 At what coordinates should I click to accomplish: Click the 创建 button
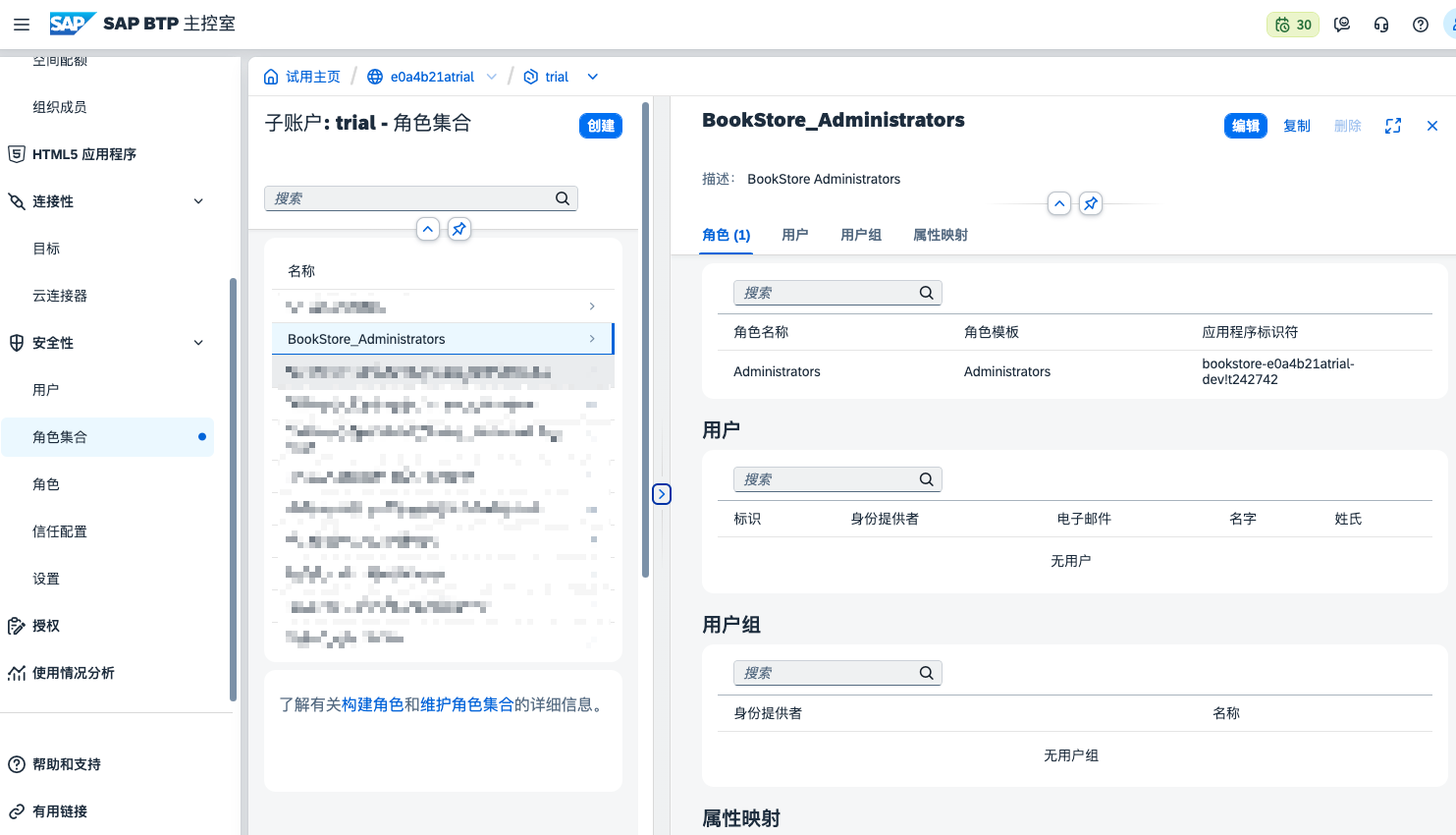[x=601, y=126]
